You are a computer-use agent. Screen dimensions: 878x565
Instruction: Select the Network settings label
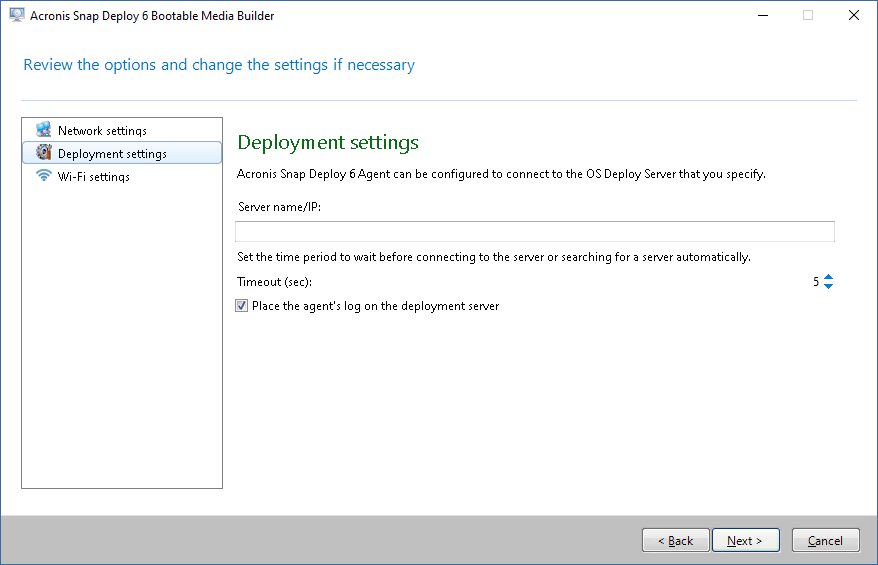tap(102, 131)
